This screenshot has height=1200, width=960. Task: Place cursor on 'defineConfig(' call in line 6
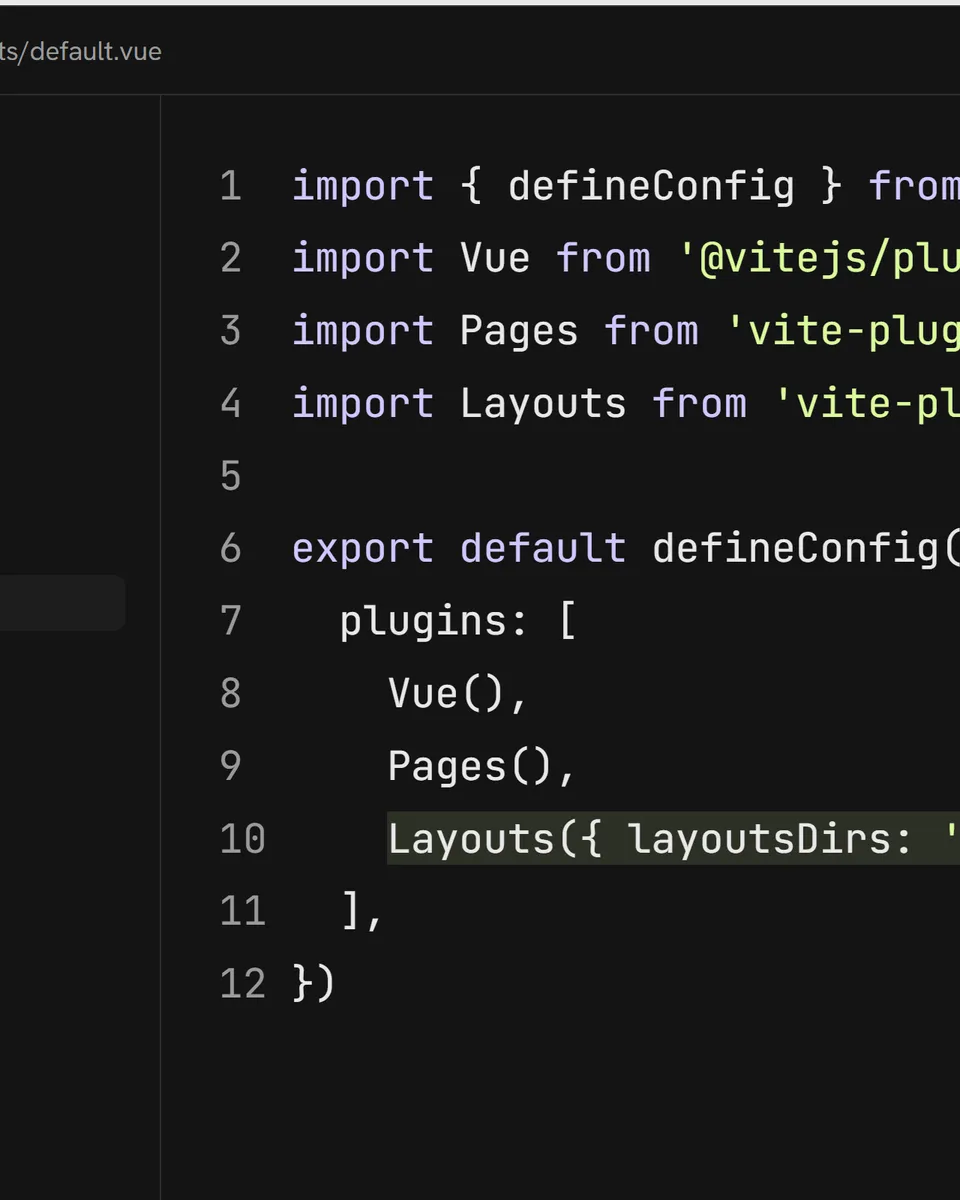point(806,548)
